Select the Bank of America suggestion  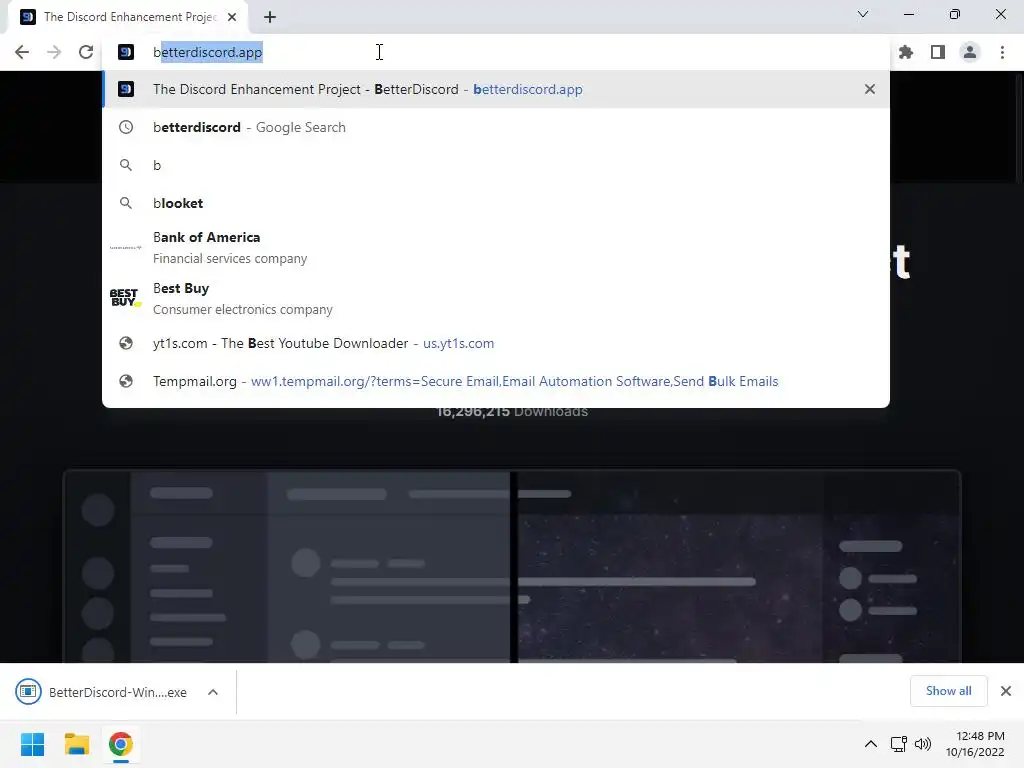(496, 248)
